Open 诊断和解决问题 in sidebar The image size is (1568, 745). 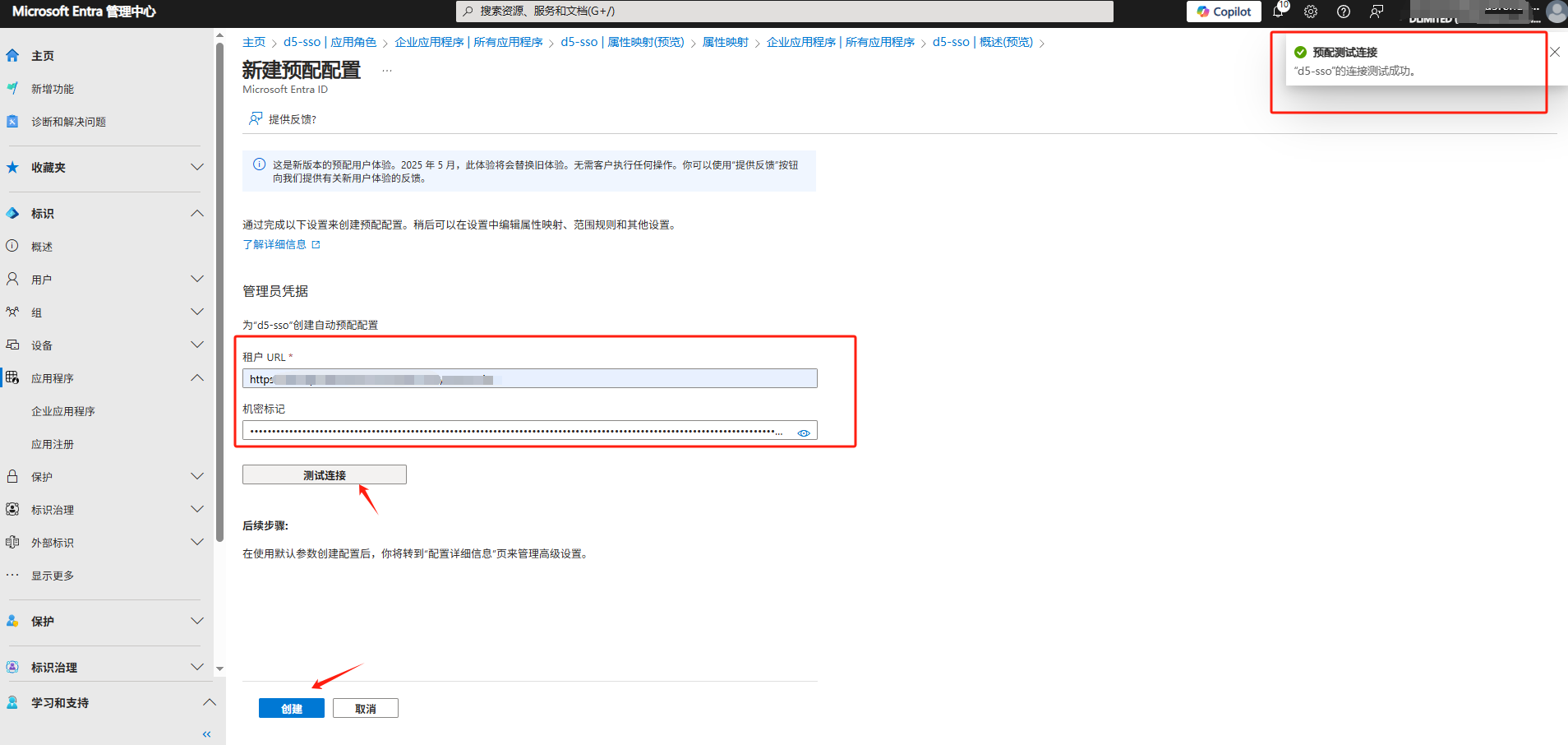click(68, 122)
